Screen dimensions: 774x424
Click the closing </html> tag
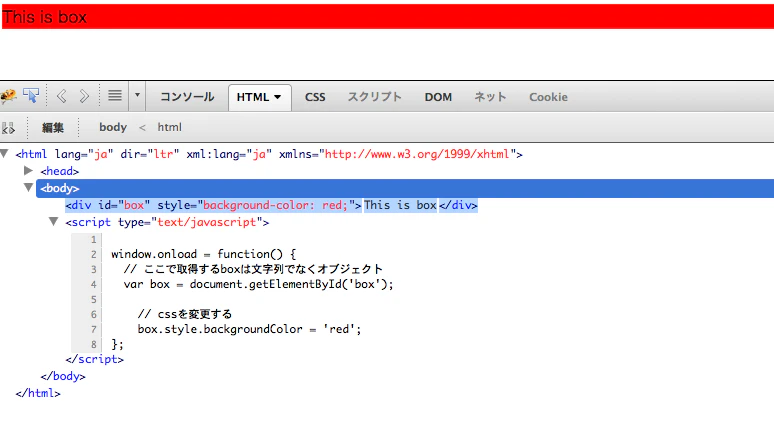(x=38, y=393)
